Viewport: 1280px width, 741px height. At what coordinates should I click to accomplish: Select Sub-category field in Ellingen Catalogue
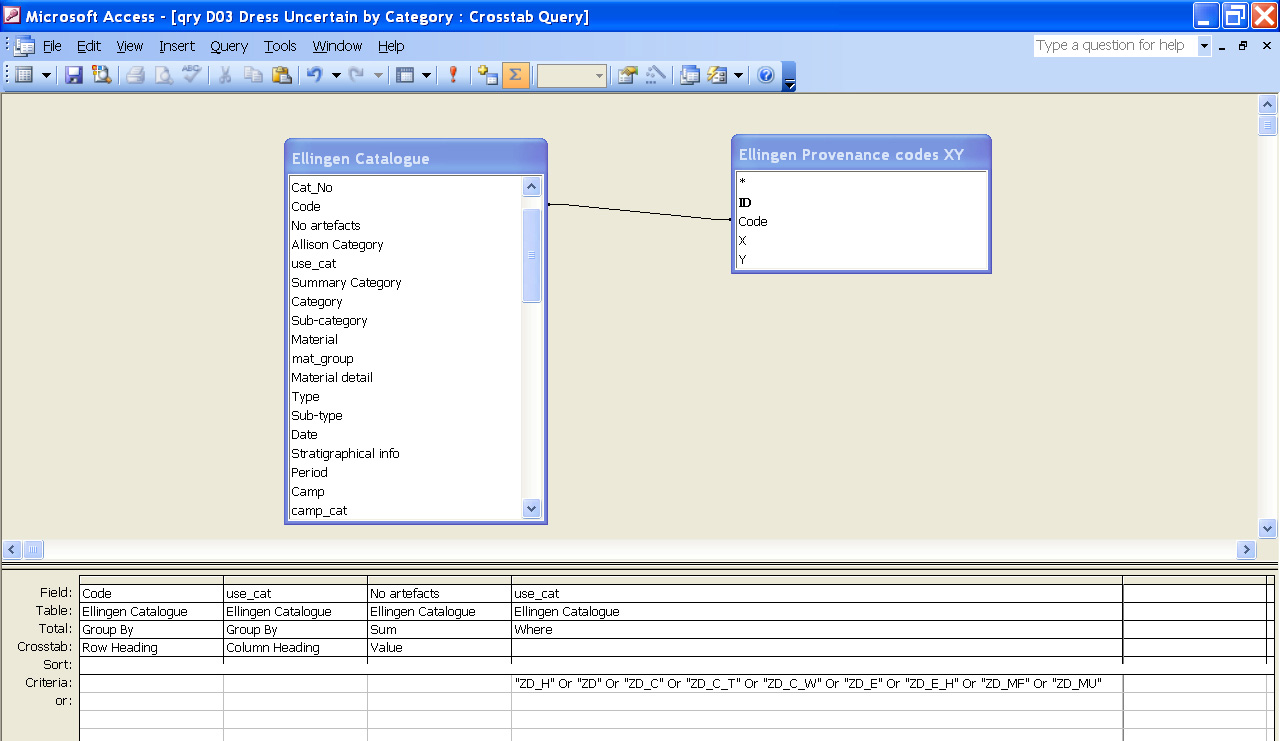coord(329,320)
